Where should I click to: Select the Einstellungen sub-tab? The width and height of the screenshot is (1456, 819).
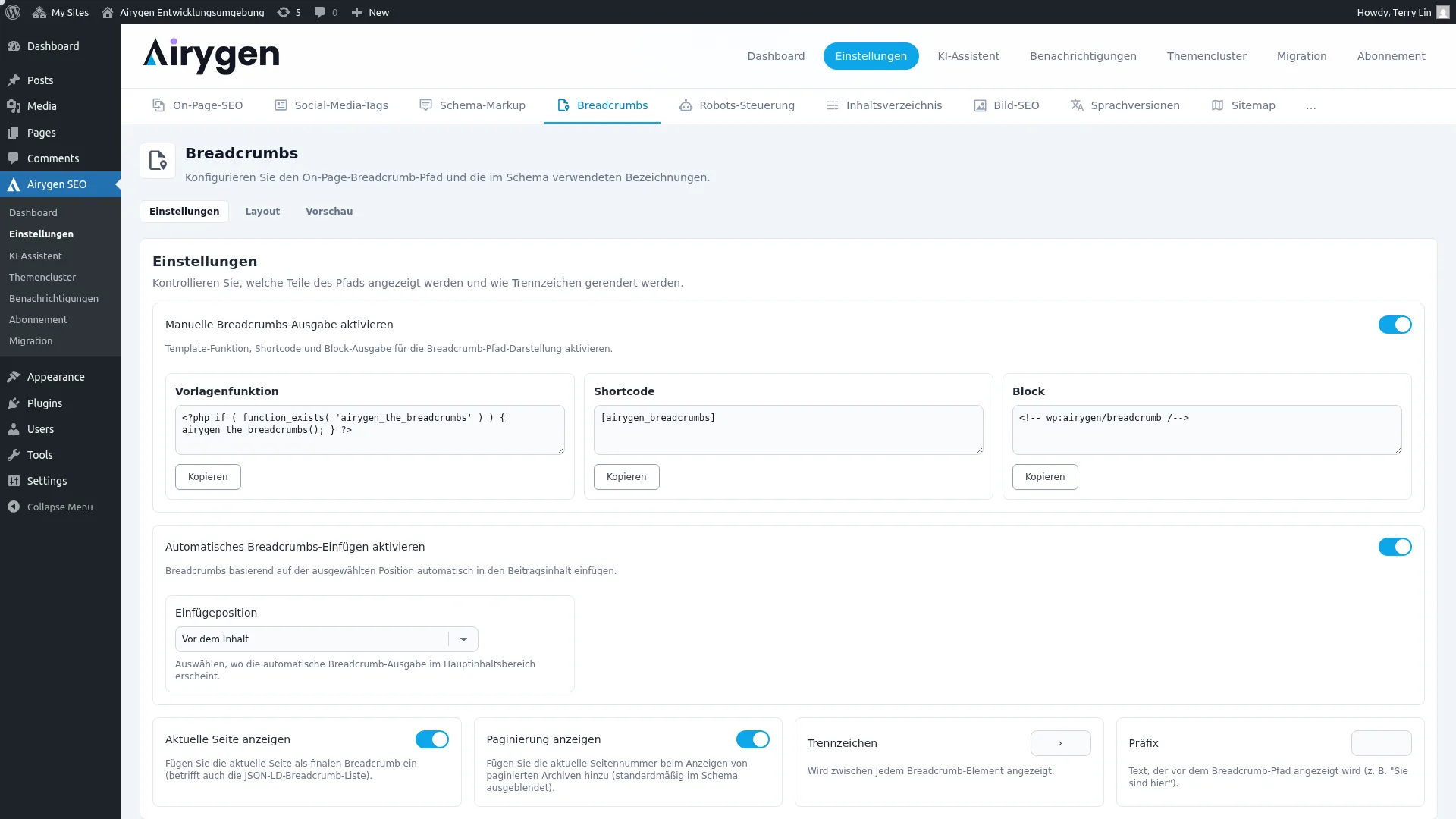tap(184, 212)
